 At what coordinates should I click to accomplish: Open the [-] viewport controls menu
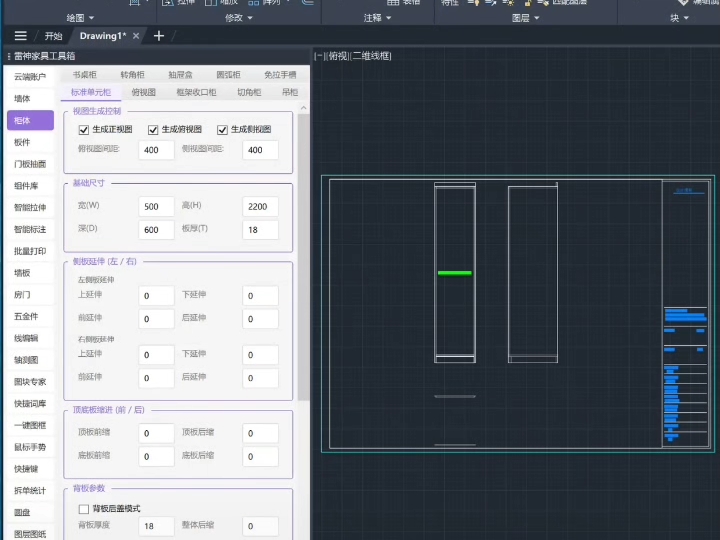pyautogui.click(x=319, y=56)
